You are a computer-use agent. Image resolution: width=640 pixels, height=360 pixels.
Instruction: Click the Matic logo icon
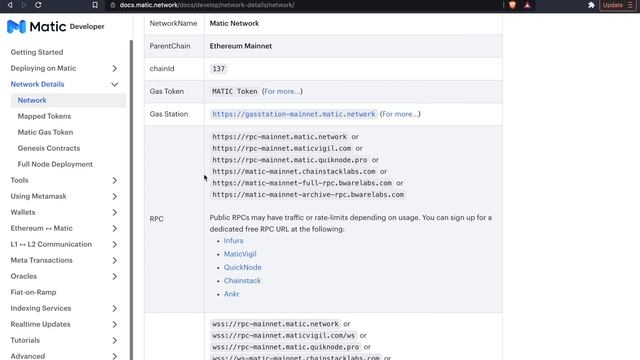pyautogui.click(x=16, y=27)
